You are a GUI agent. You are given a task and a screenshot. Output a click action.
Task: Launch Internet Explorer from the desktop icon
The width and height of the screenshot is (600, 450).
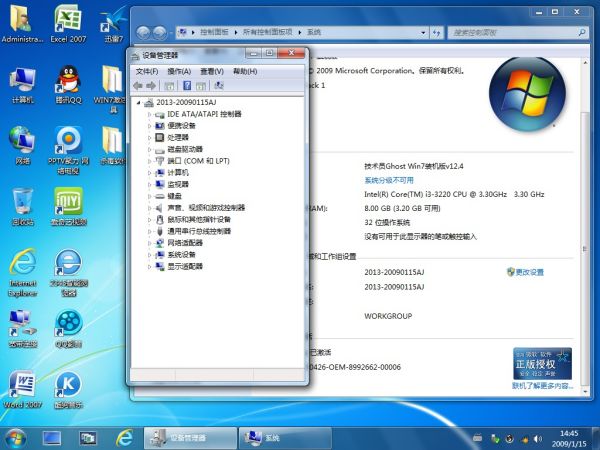click(x=22, y=266)
